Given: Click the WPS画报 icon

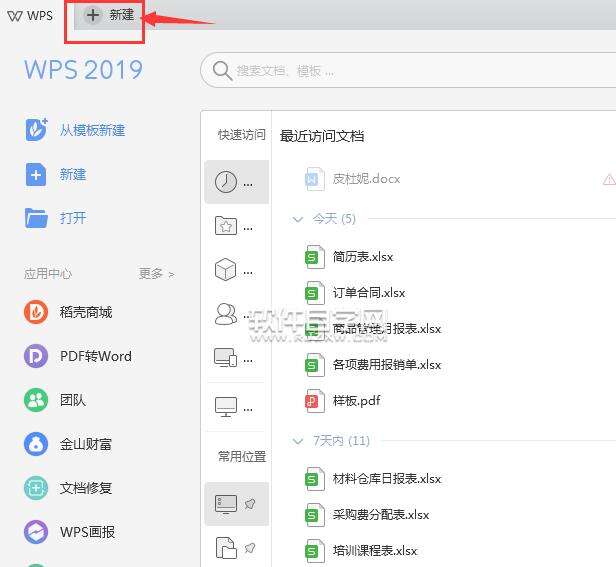Looking at the screenshot, I should pos(36,532).
